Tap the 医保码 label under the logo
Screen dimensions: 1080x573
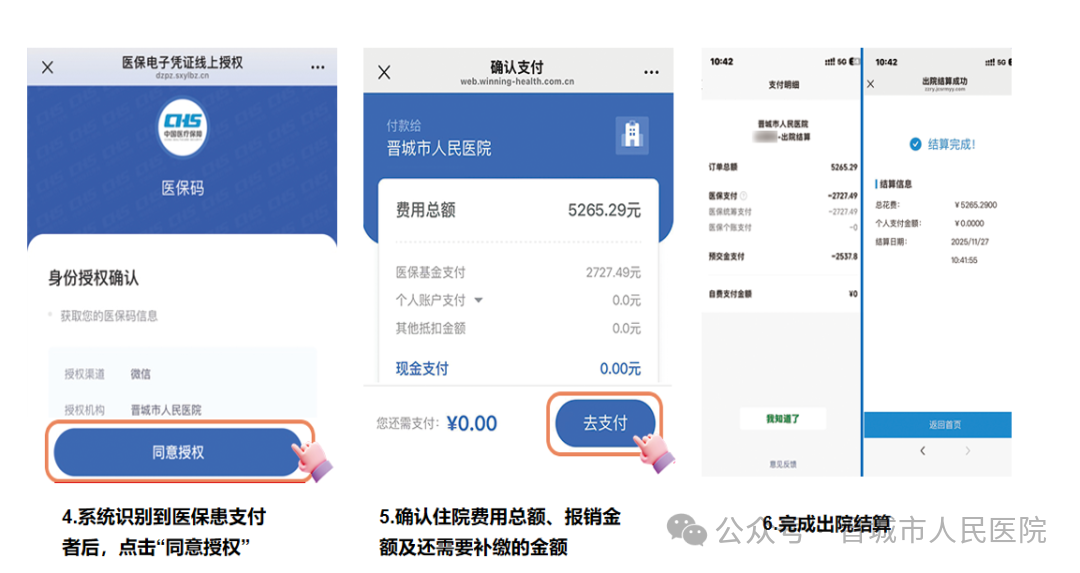click(183, 188)
